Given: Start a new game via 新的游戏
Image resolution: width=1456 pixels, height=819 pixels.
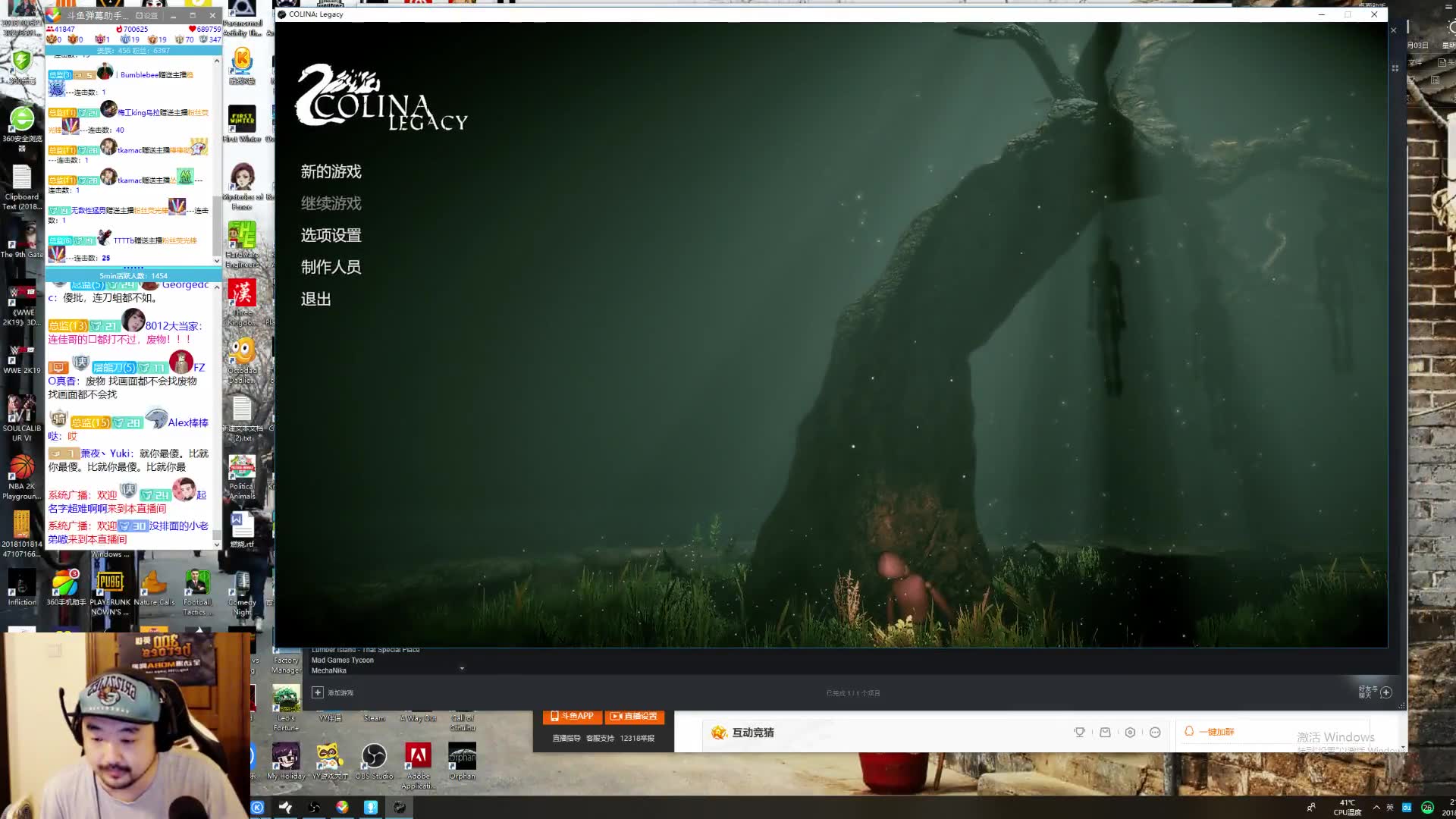Looking at the screenshot, I should [331, 171].
